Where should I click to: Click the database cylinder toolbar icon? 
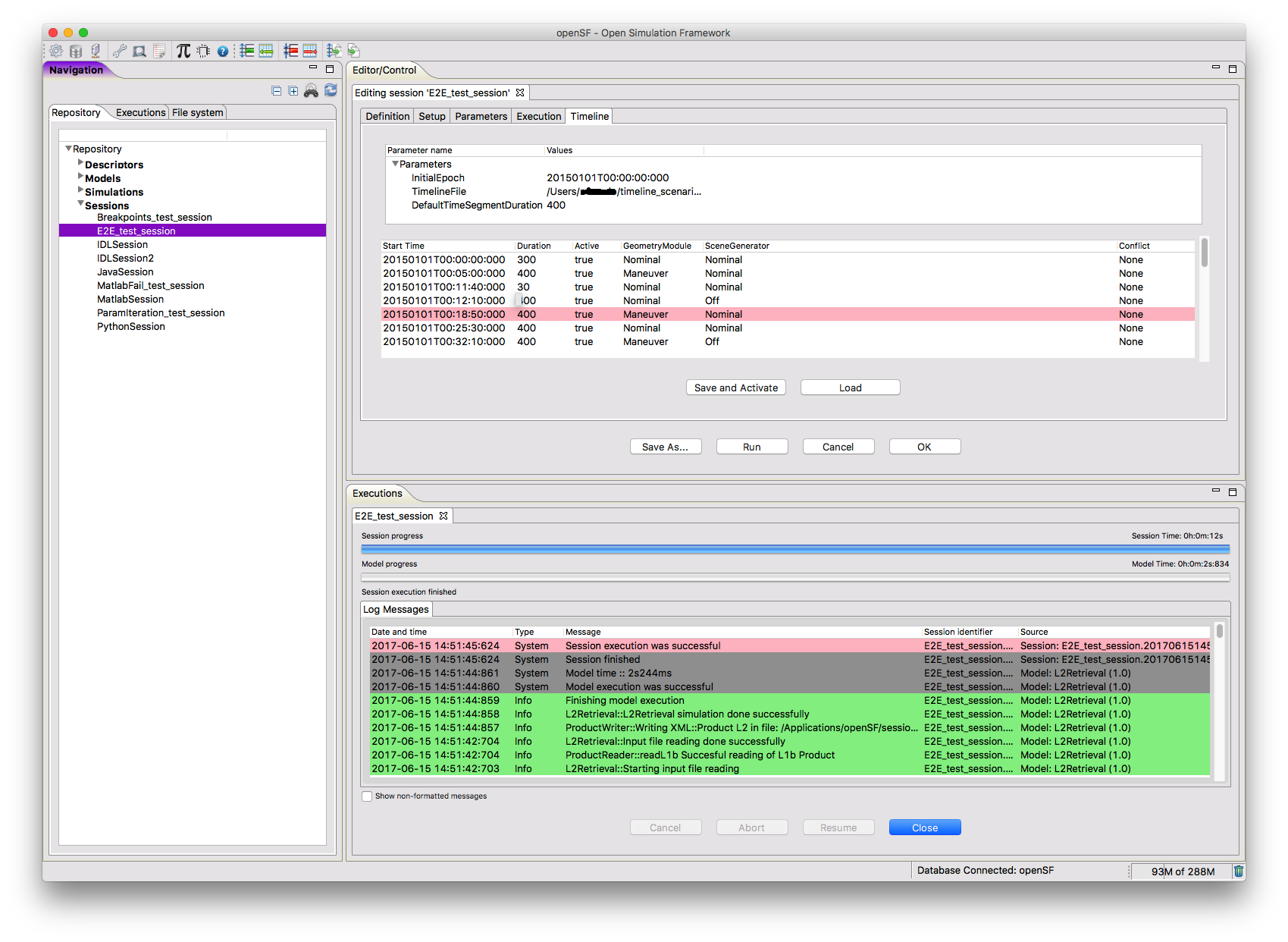76,52
